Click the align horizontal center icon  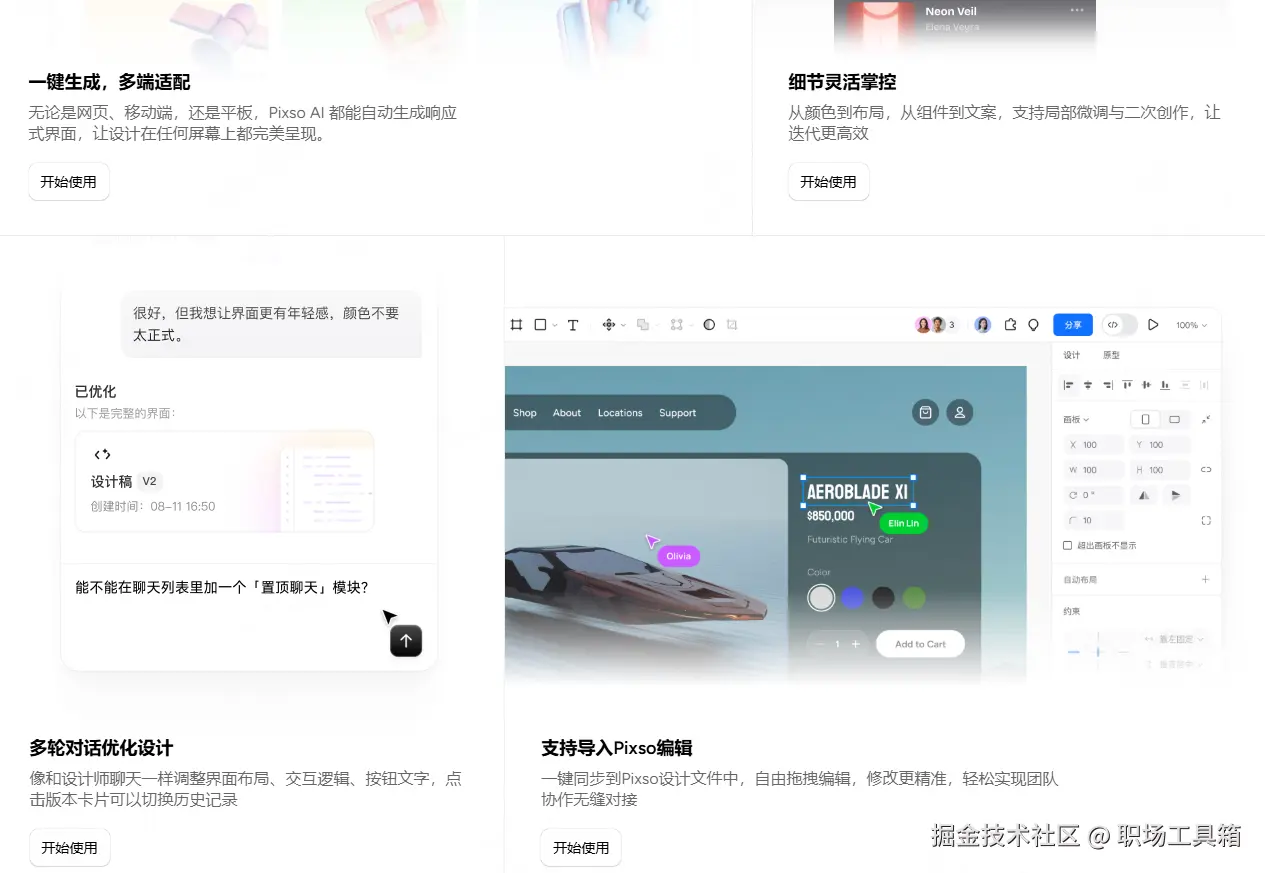tap(1088, 385)
